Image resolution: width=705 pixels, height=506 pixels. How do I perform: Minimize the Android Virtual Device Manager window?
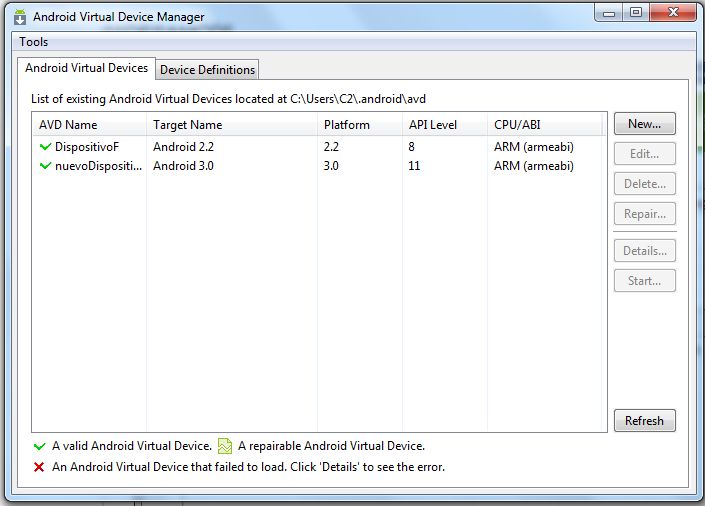(x=609, y=13)
